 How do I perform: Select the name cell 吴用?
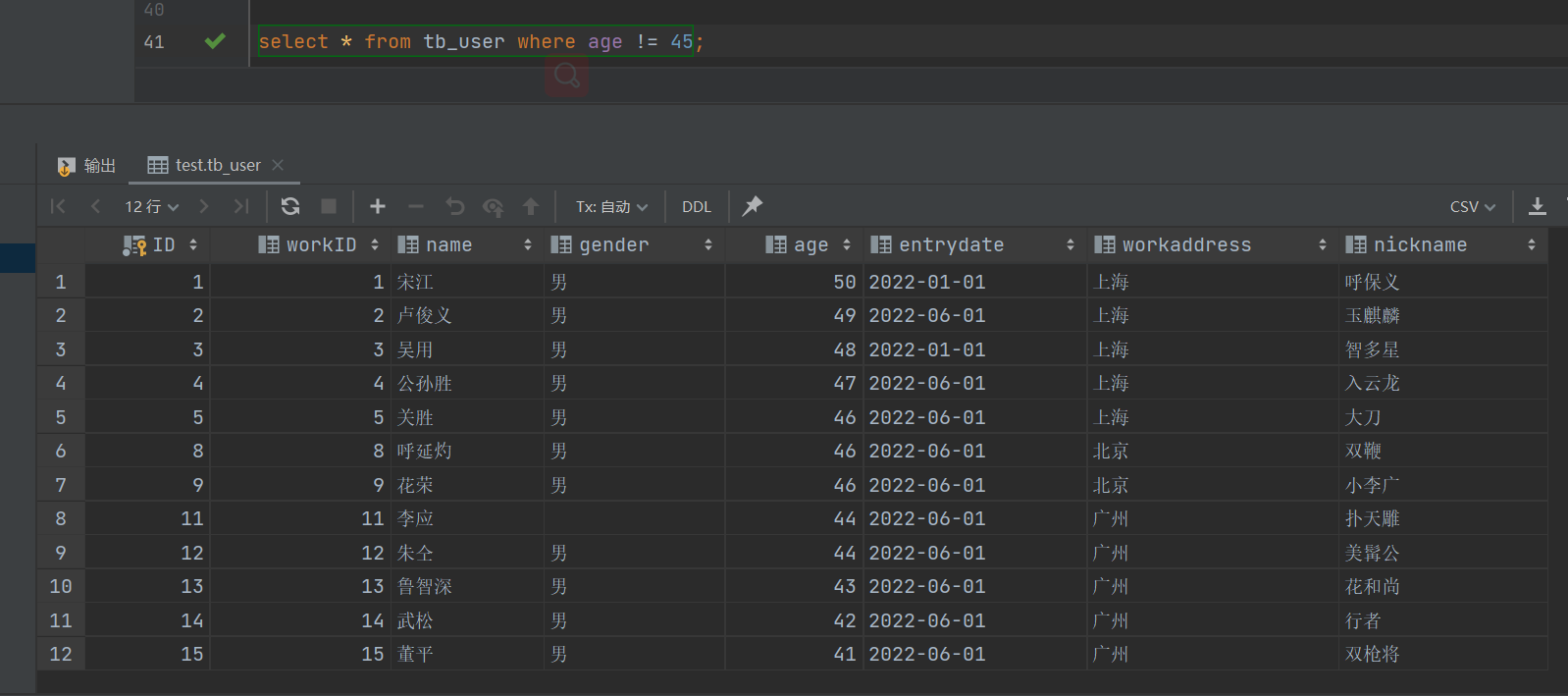pos(468,349)
